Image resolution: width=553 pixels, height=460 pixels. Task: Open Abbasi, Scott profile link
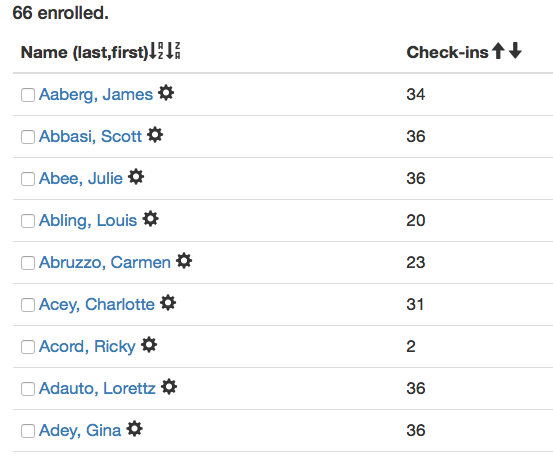(90, 137)
